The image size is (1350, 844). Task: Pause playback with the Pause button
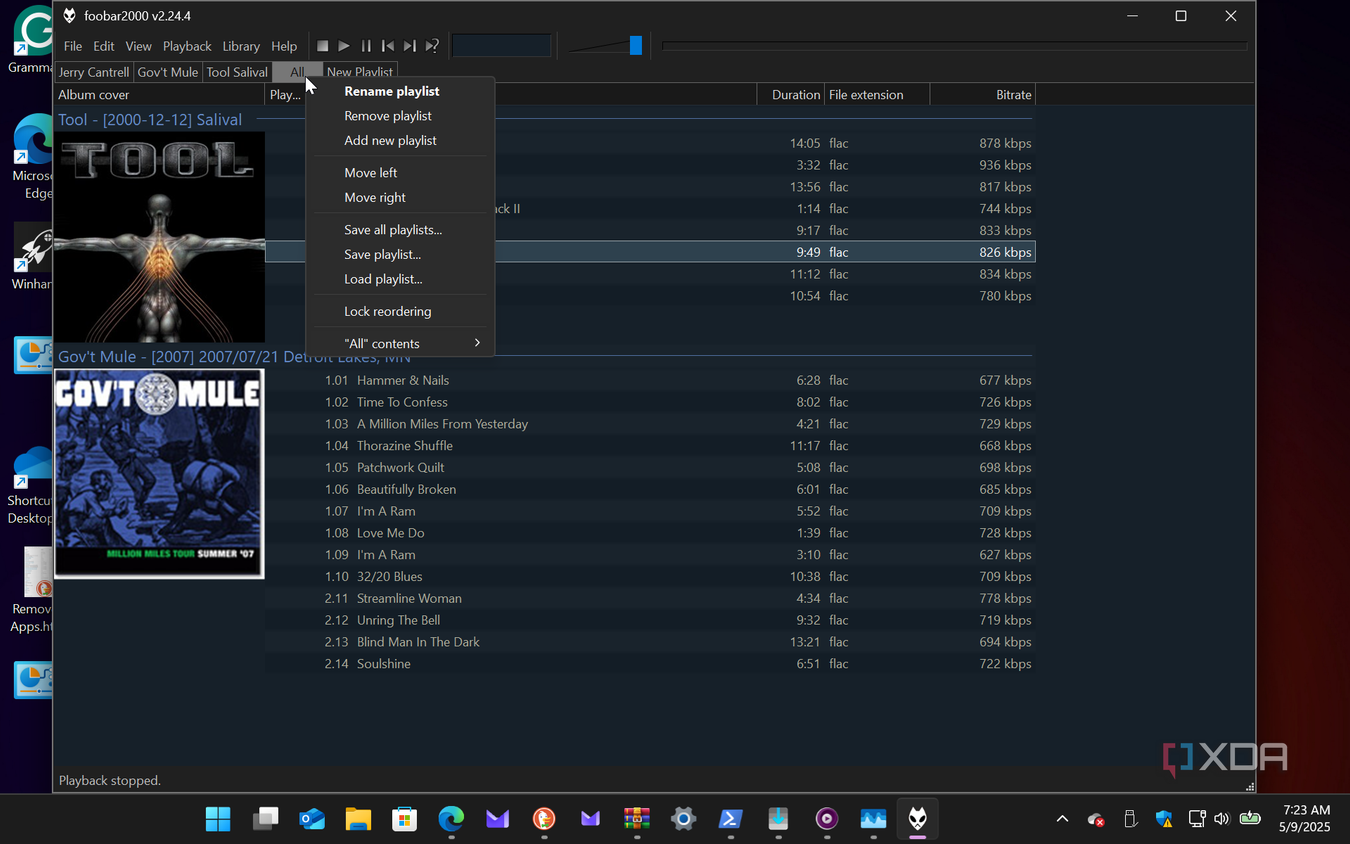(x=366, y=46)
